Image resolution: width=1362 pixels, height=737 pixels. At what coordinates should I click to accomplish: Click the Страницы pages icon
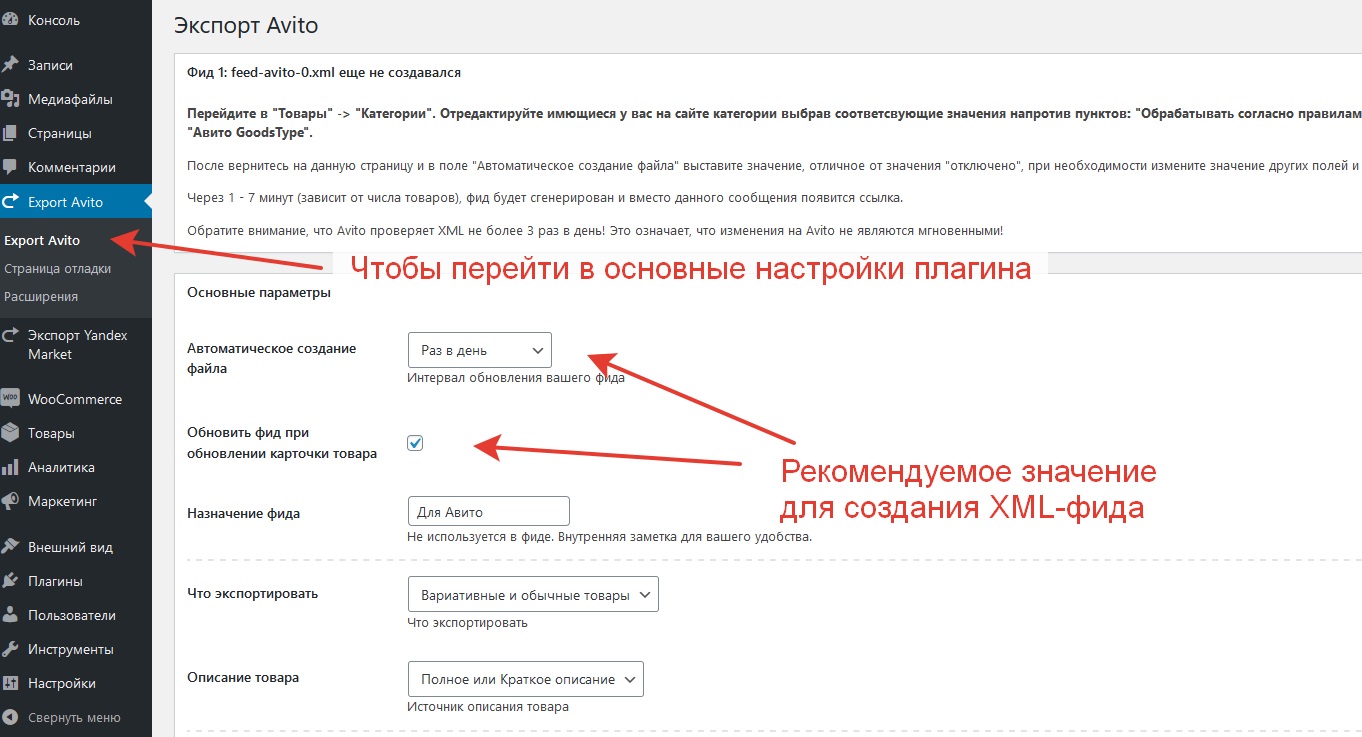[10, 133]
